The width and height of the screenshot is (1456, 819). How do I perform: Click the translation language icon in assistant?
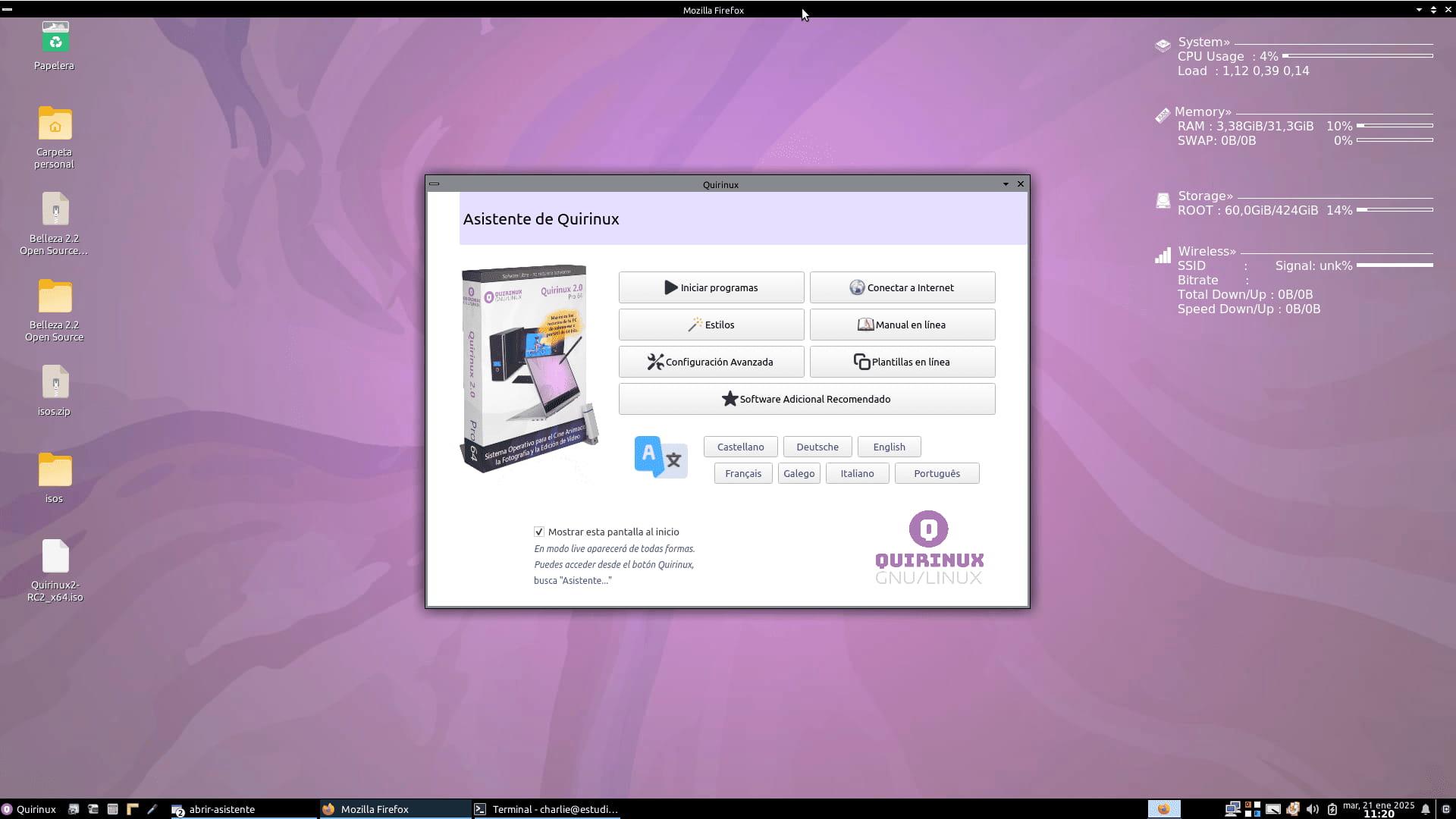coord(661,457)
